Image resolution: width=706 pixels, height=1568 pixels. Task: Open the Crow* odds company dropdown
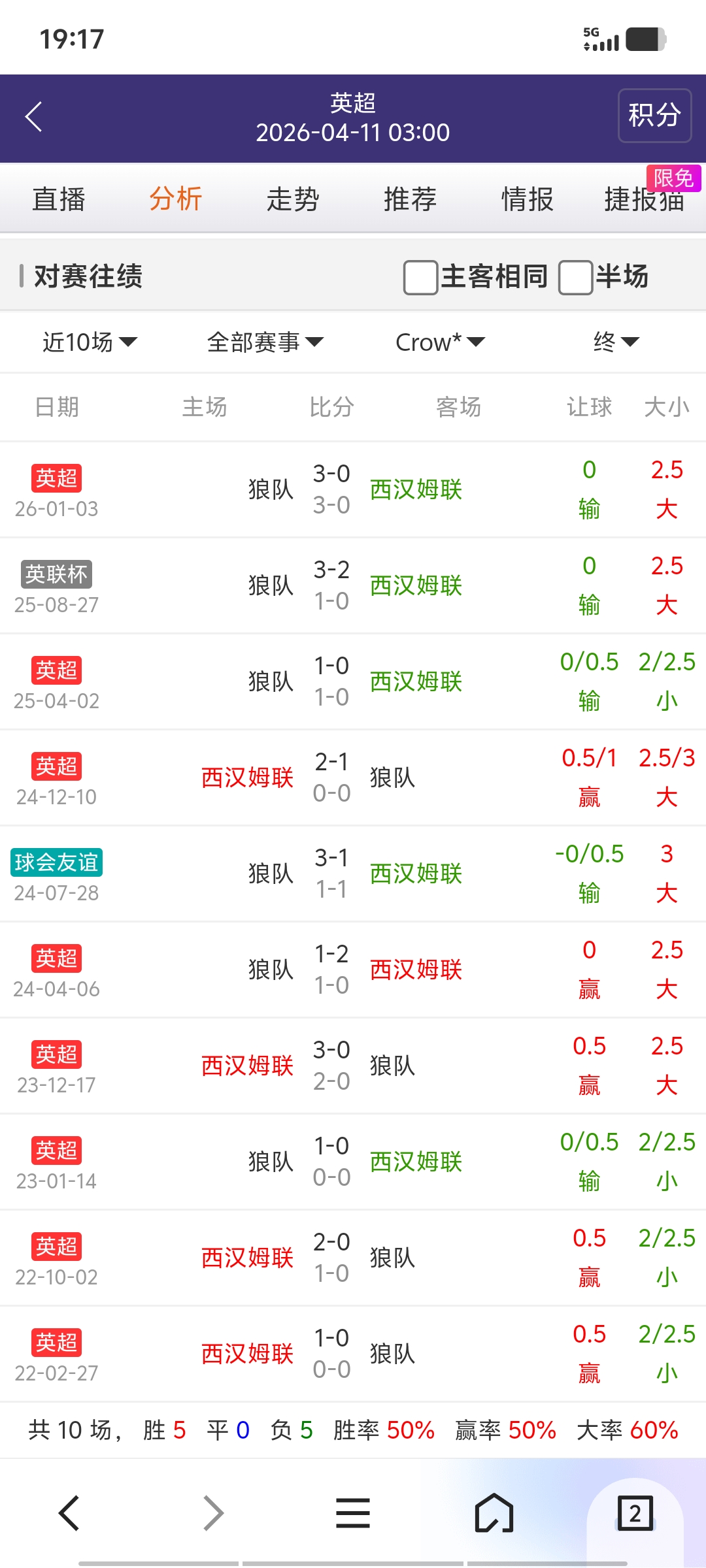[x=440, y=342]
